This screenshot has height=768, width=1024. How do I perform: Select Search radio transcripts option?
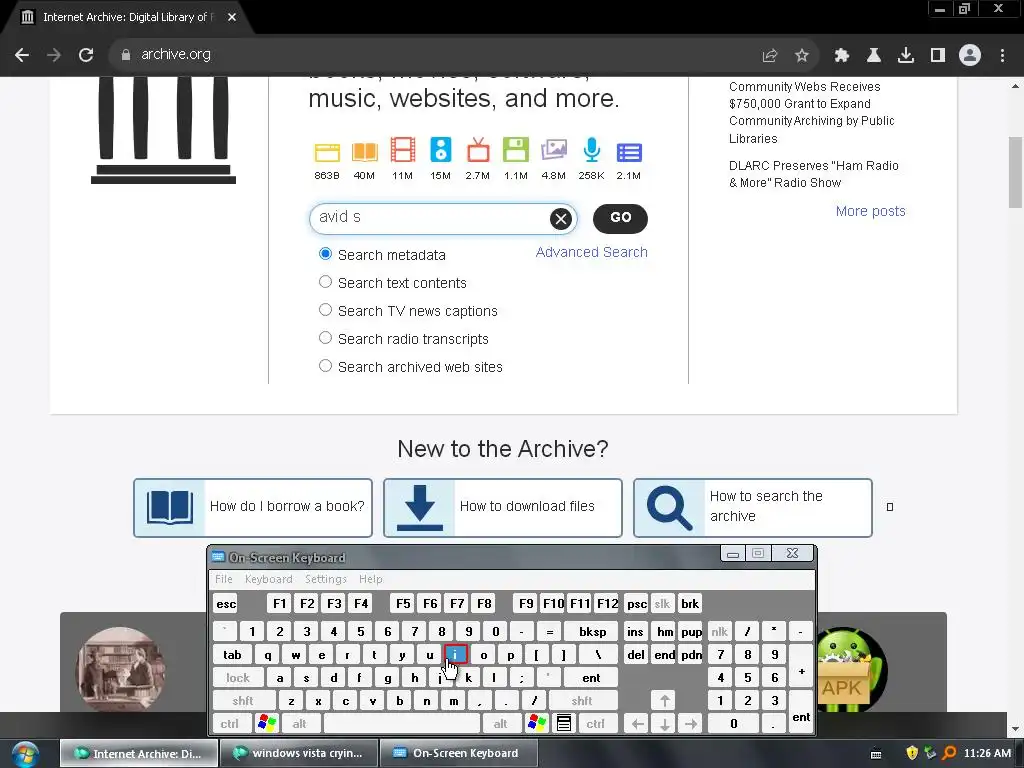pyautogui.click(x=325, y=338)
